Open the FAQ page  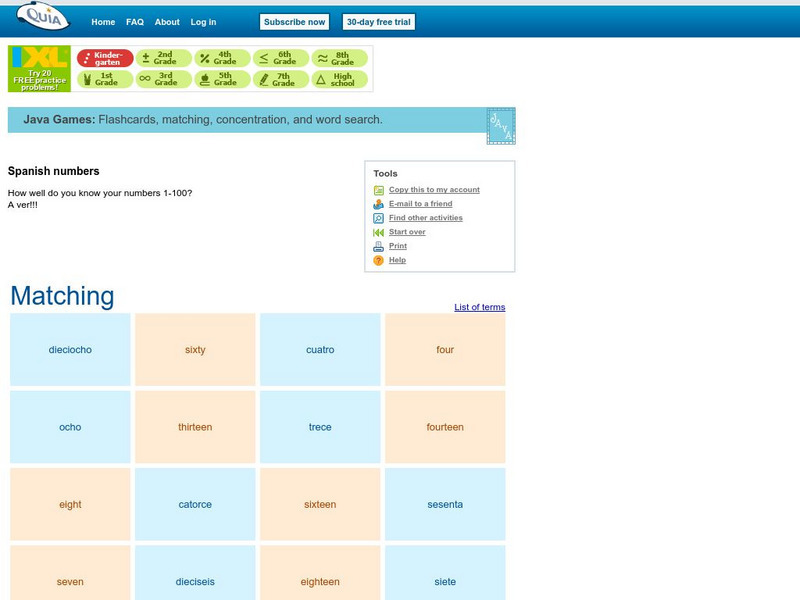tap(136, 20)
